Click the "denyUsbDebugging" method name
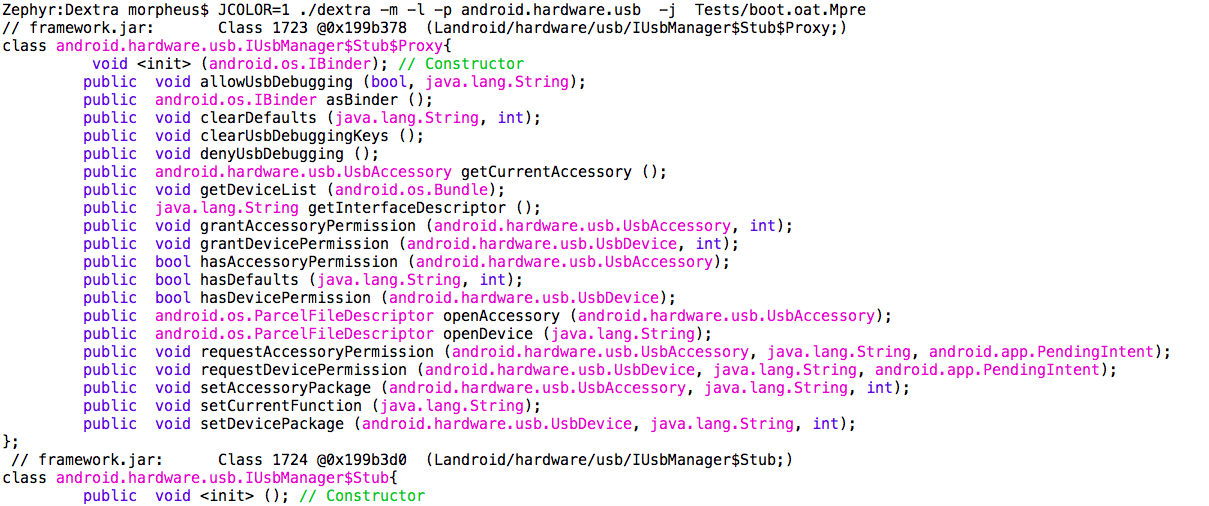This screenshot has width=1209, height=506. pyautogui.click(x=272, y=154)
